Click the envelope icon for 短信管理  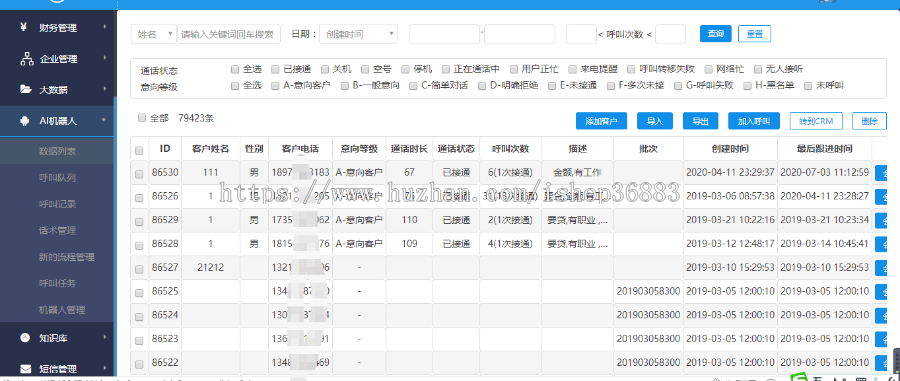click(25, 368)
